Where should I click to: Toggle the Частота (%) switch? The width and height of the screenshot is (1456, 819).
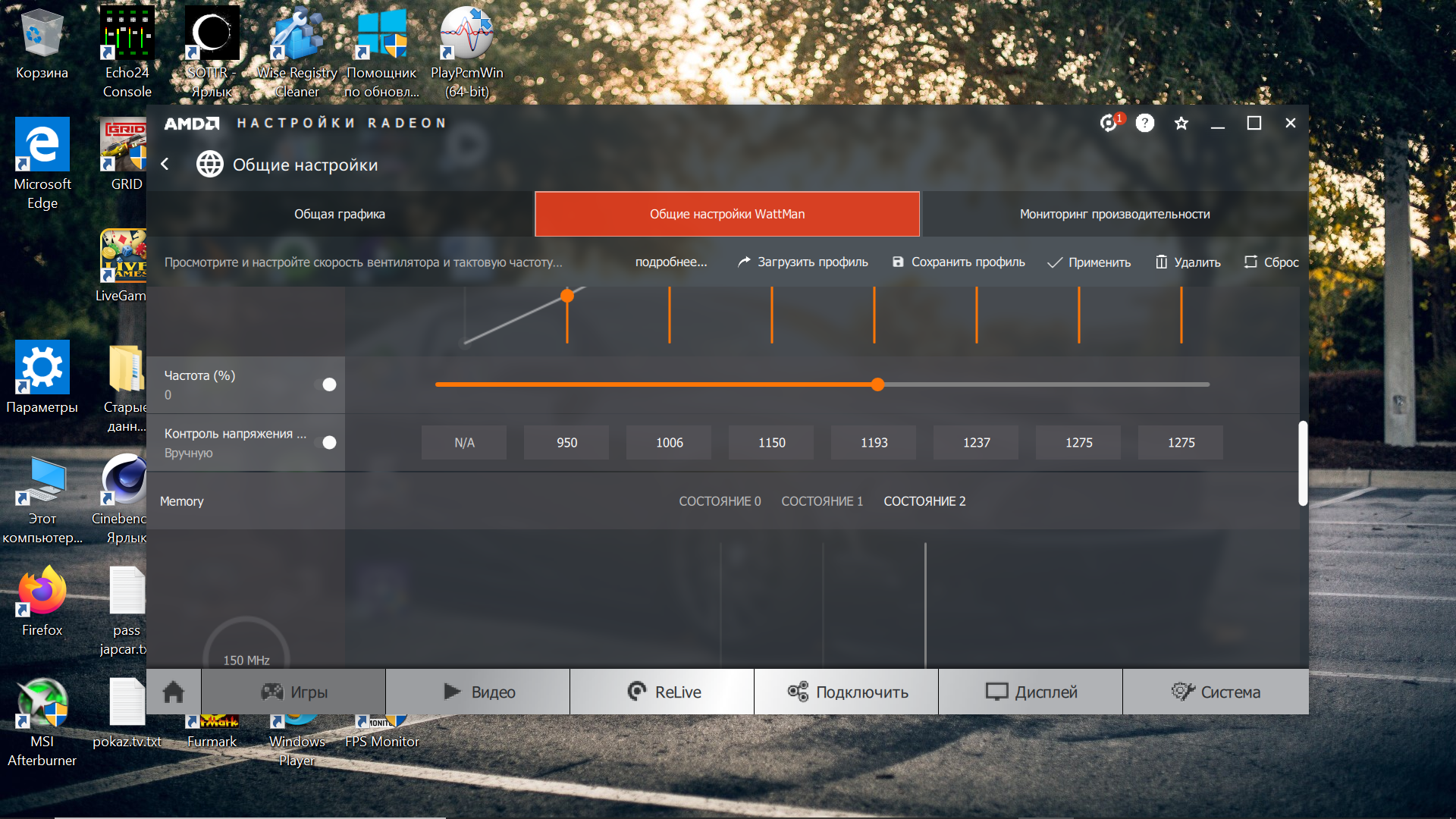(325, 384)
